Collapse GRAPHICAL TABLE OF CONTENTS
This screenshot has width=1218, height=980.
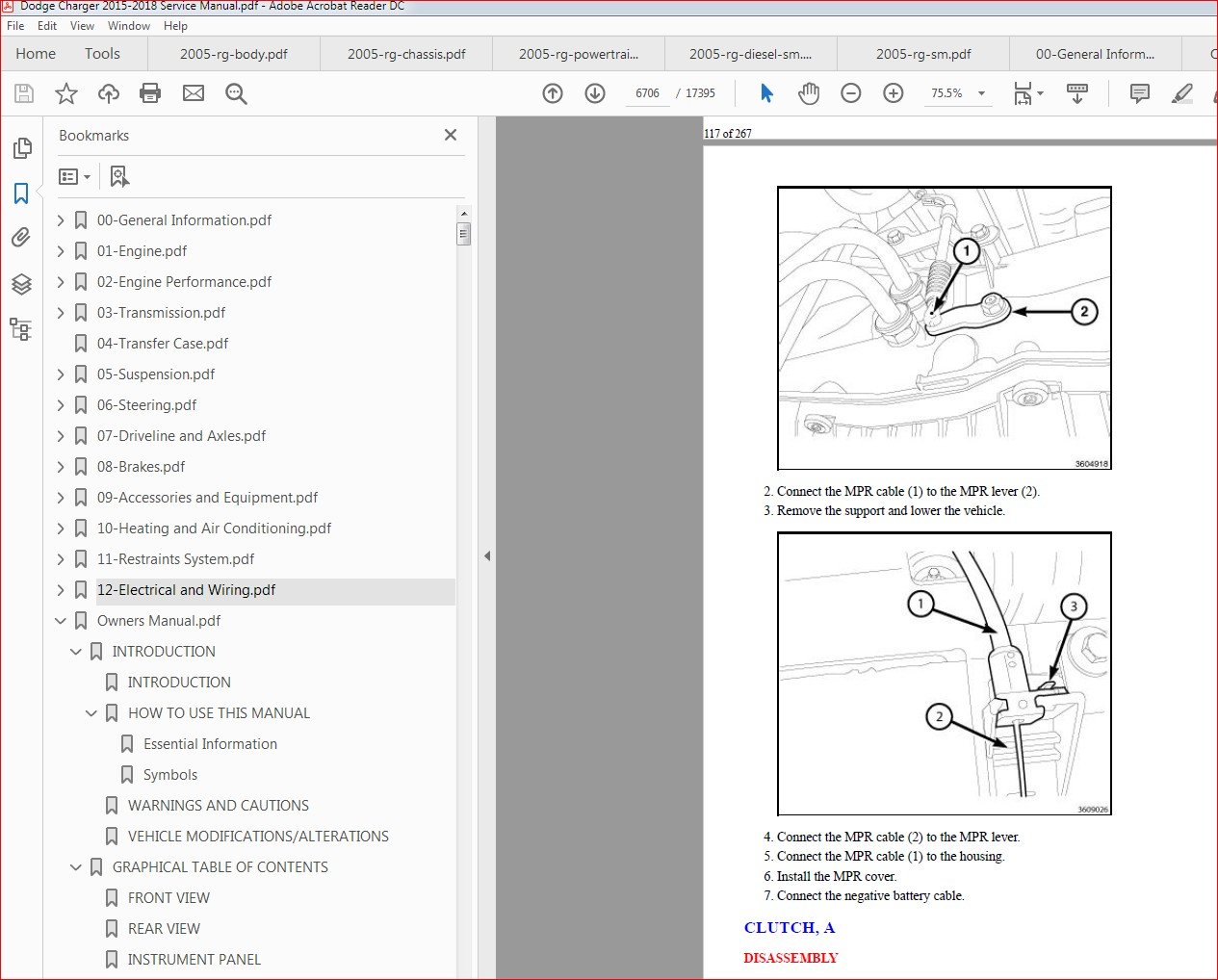[x=76, y=867]
